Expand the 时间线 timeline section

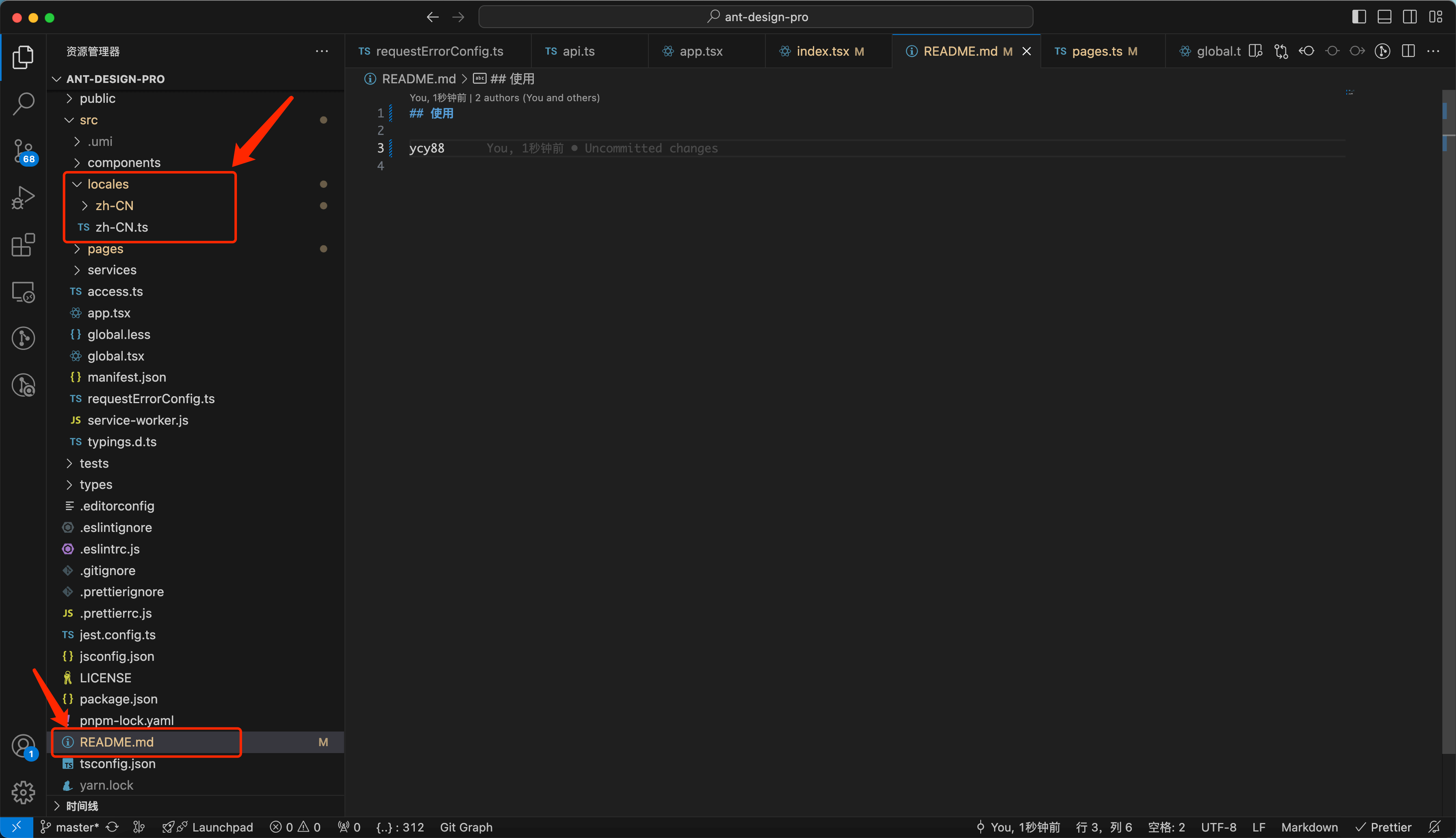pos(82,806)
